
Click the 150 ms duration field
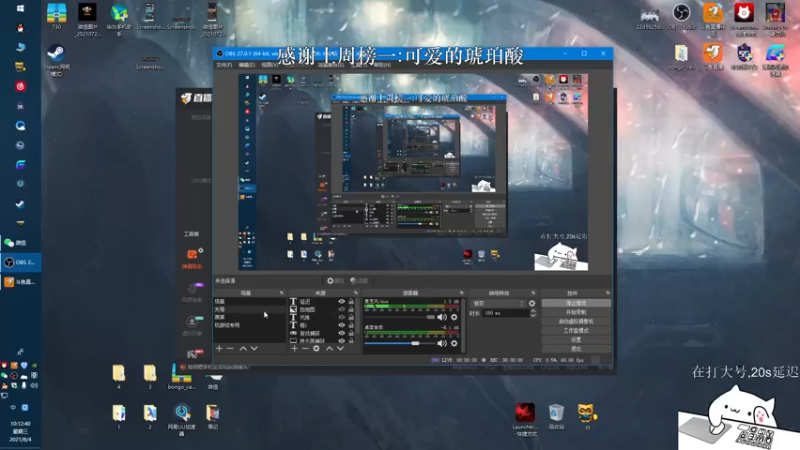point(505,313)
